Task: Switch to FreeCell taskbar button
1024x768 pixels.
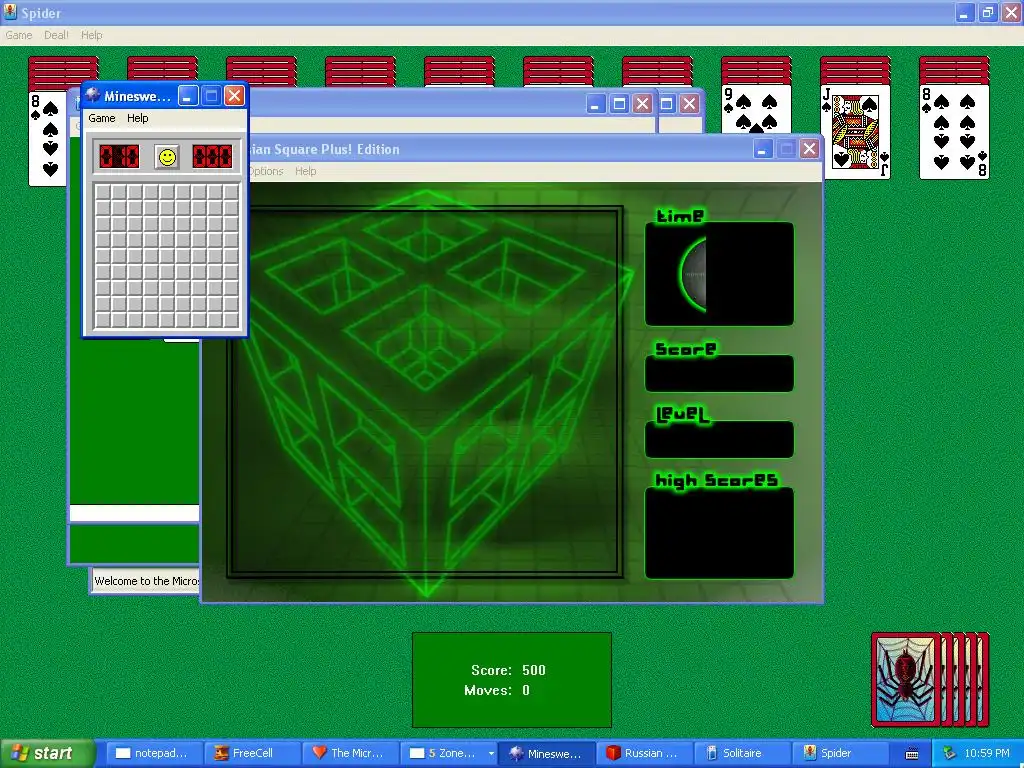Action: click(x=252, y=753)
